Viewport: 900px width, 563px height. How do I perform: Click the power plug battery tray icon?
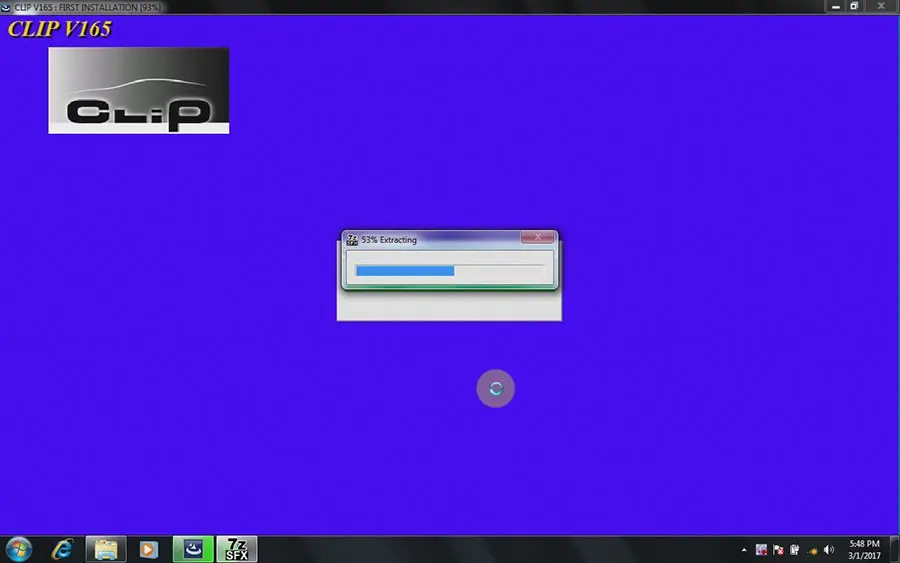pyautogui.click(x=795, y=550)
